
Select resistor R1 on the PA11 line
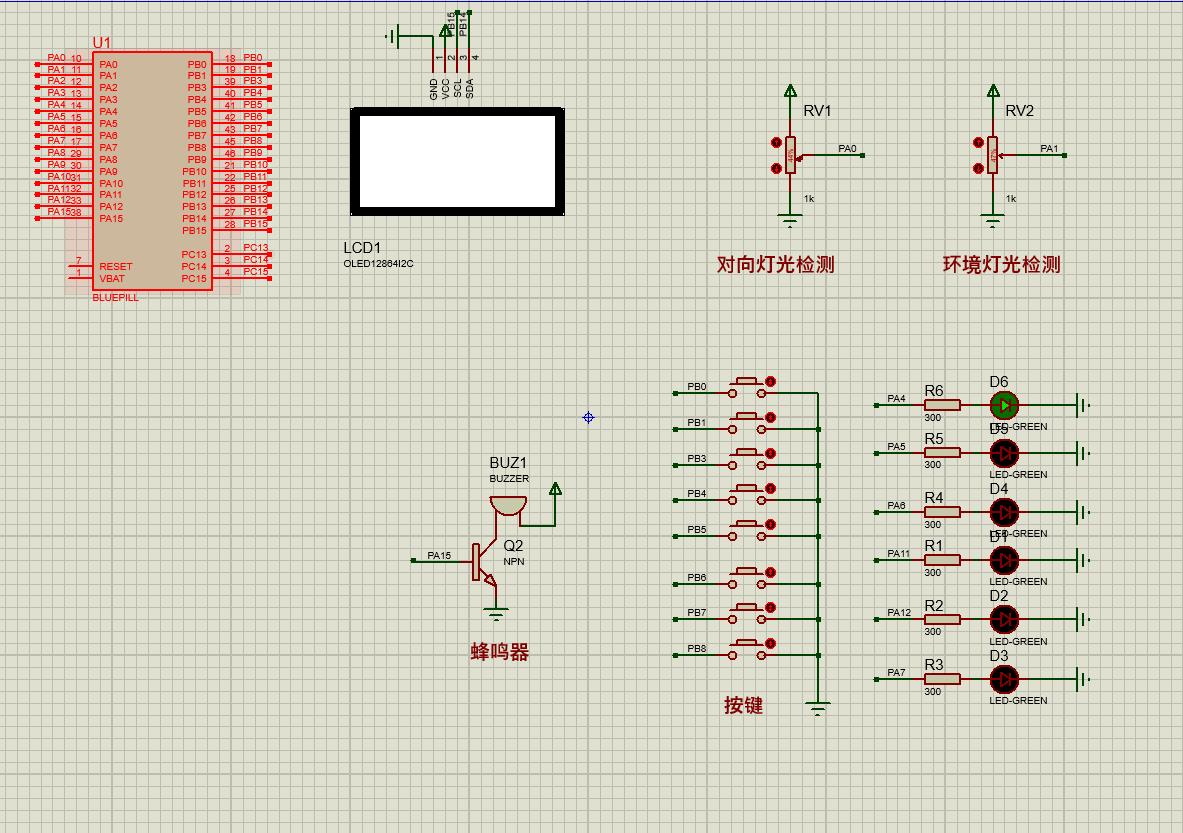(942, 560)
